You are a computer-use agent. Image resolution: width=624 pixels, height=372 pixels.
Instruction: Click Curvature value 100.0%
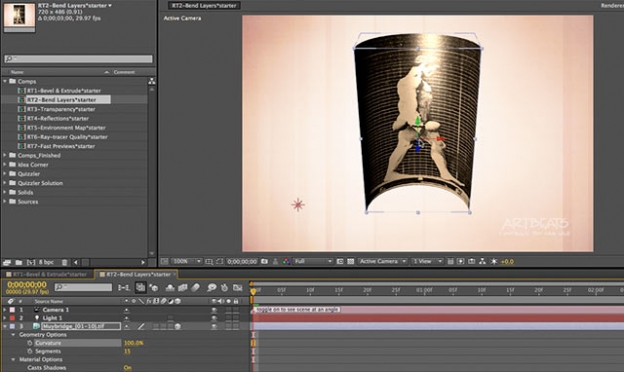click(x=134, y=343)
